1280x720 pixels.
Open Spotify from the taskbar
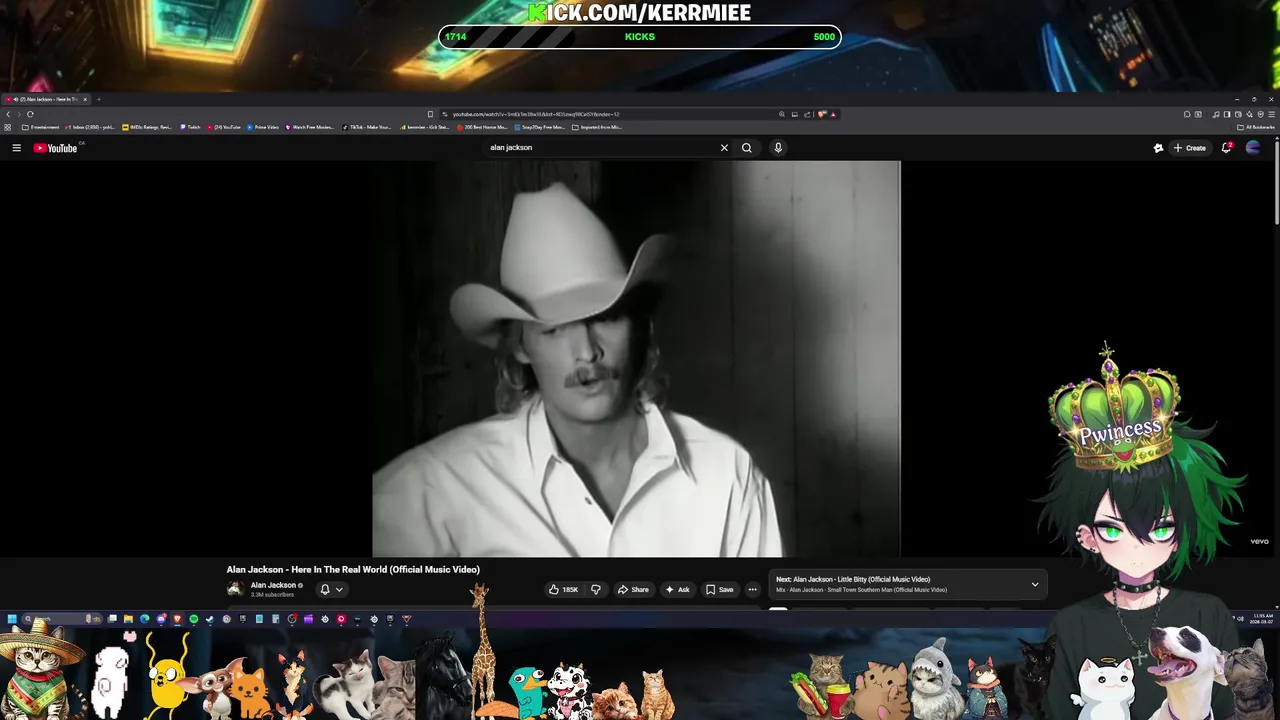coord(194,619)
